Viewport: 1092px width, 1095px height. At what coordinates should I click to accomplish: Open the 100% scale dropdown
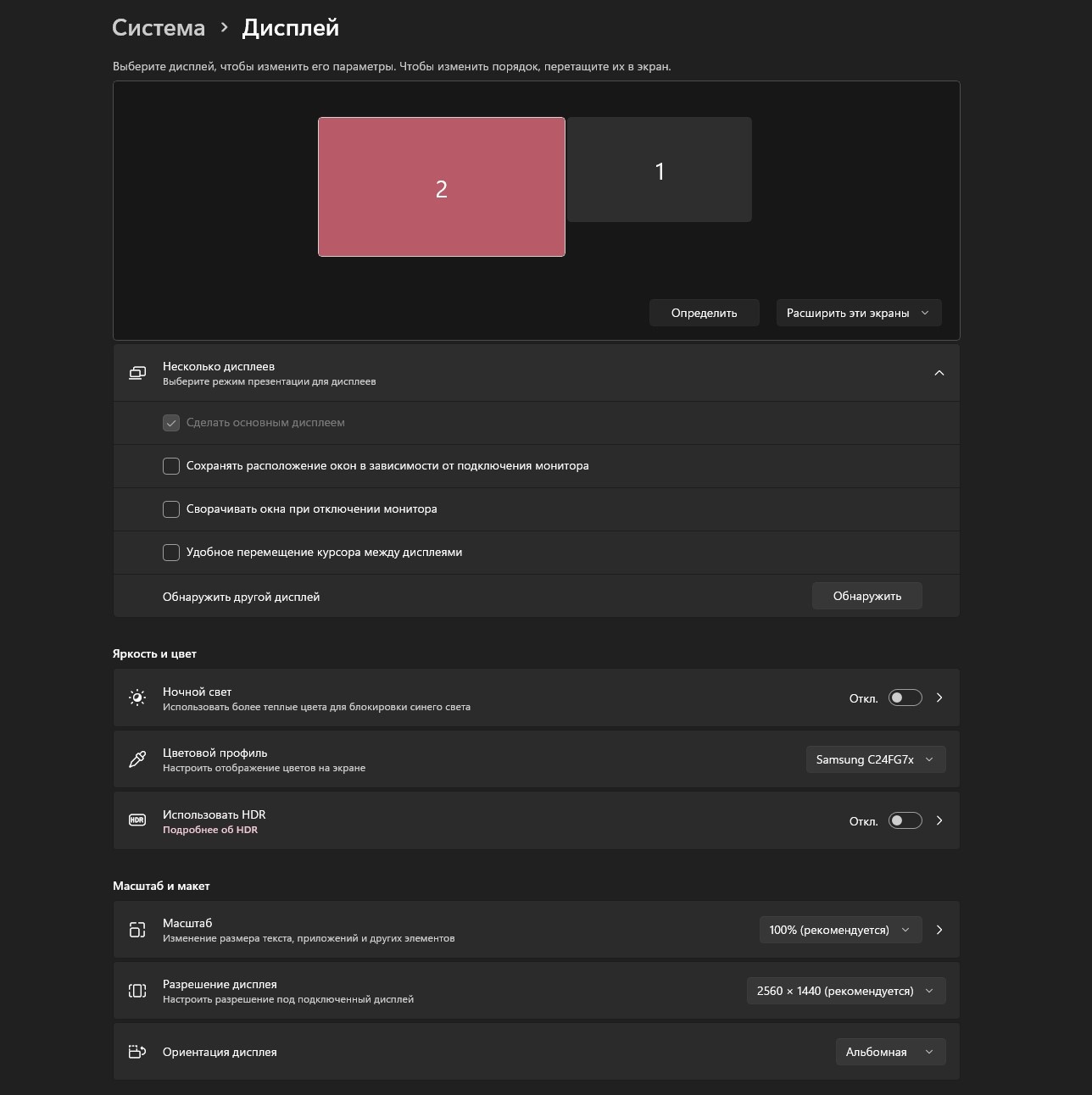(x=840, y=930)
